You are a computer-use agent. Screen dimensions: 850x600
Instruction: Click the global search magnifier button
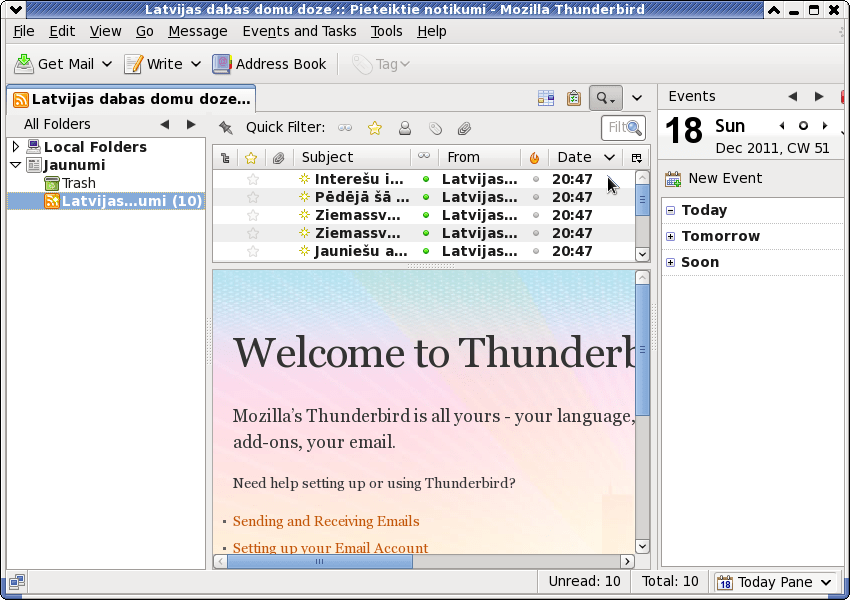pos(606,98)
